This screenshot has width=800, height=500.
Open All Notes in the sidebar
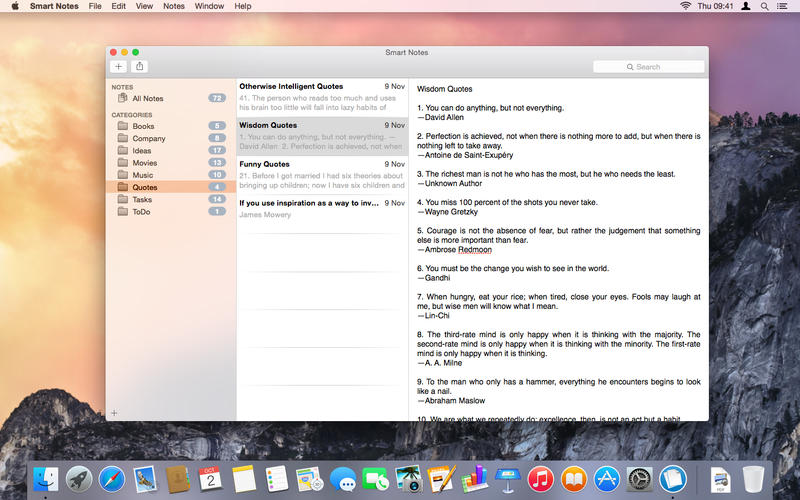point(147,98)
